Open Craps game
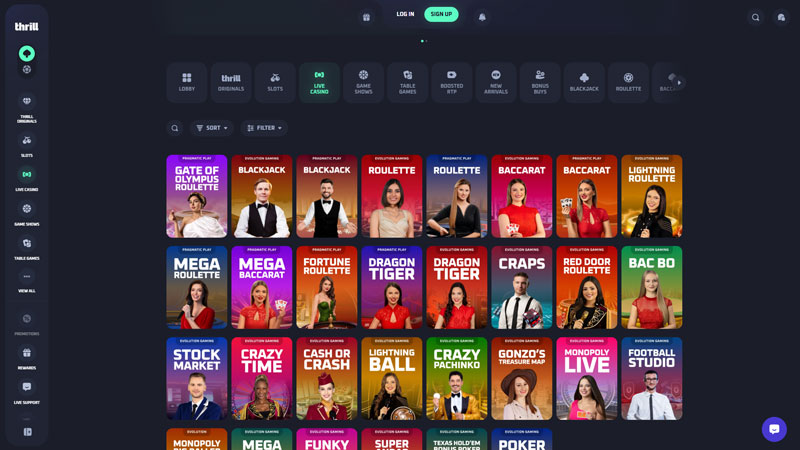This screenshot has height=450, width=800. pos(521,288)
